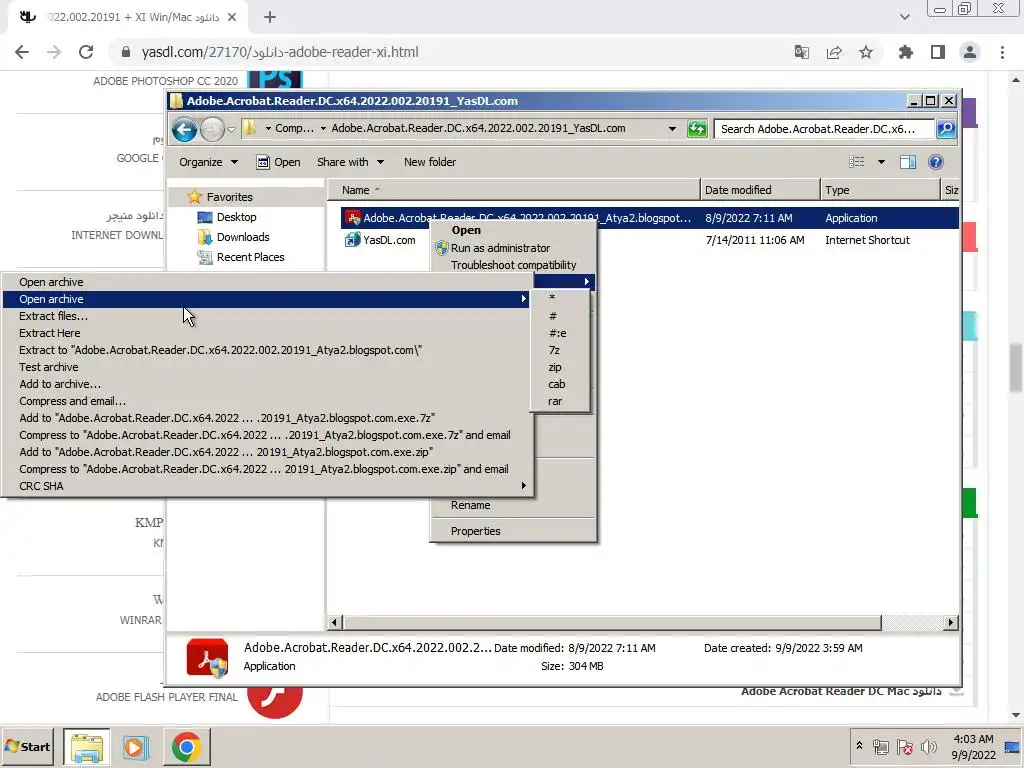Show hidden tray icons

coord(859,745)
